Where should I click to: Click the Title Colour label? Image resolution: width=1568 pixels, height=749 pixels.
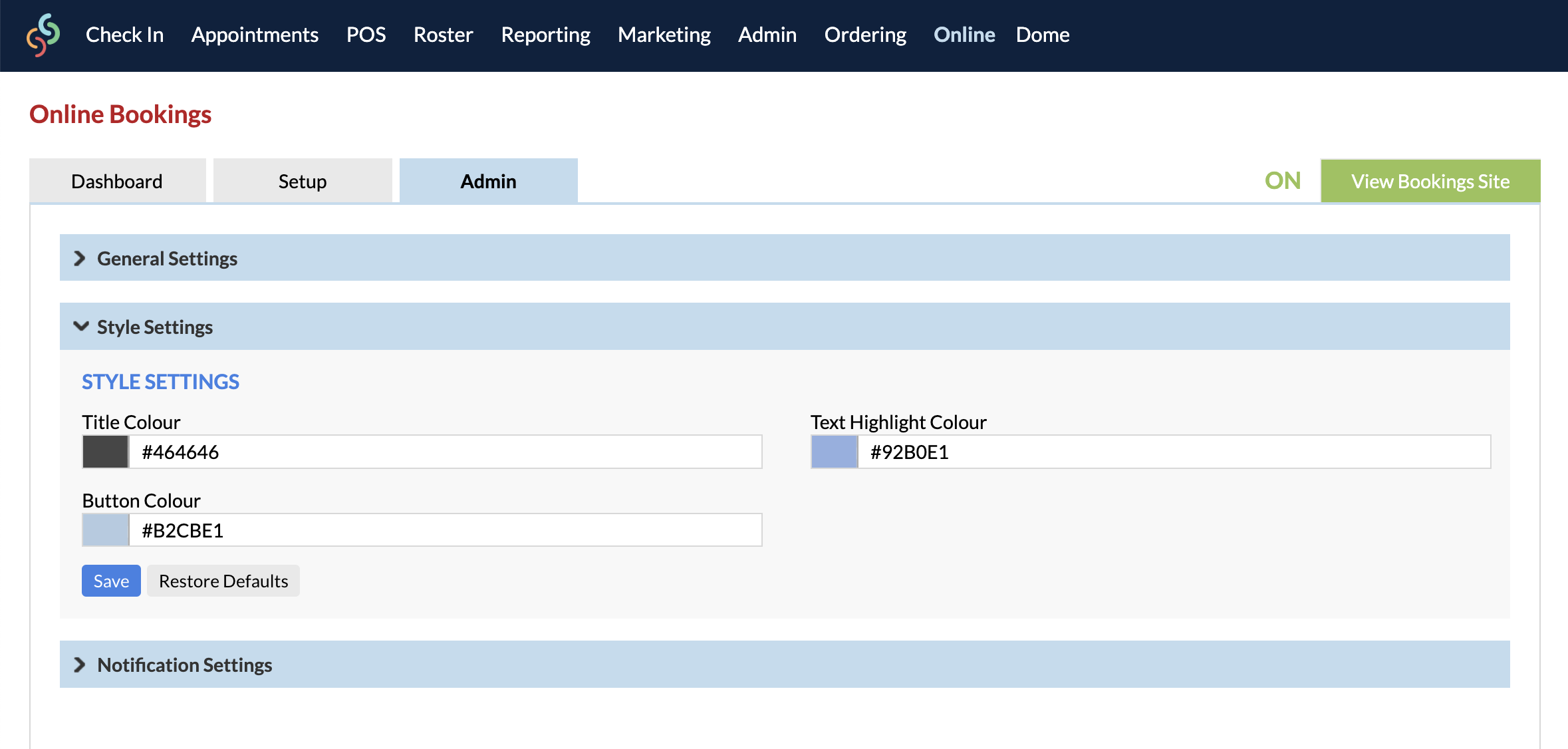click(x=131, y=422)
